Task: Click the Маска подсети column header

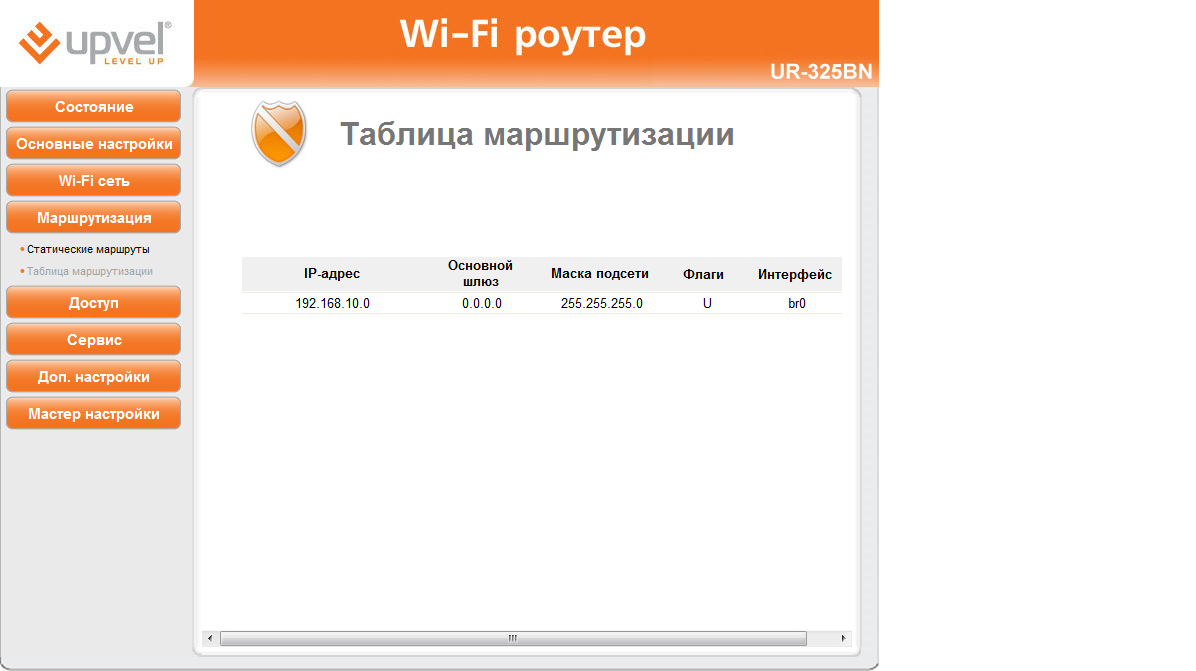Action: click(x=600, y=274)
